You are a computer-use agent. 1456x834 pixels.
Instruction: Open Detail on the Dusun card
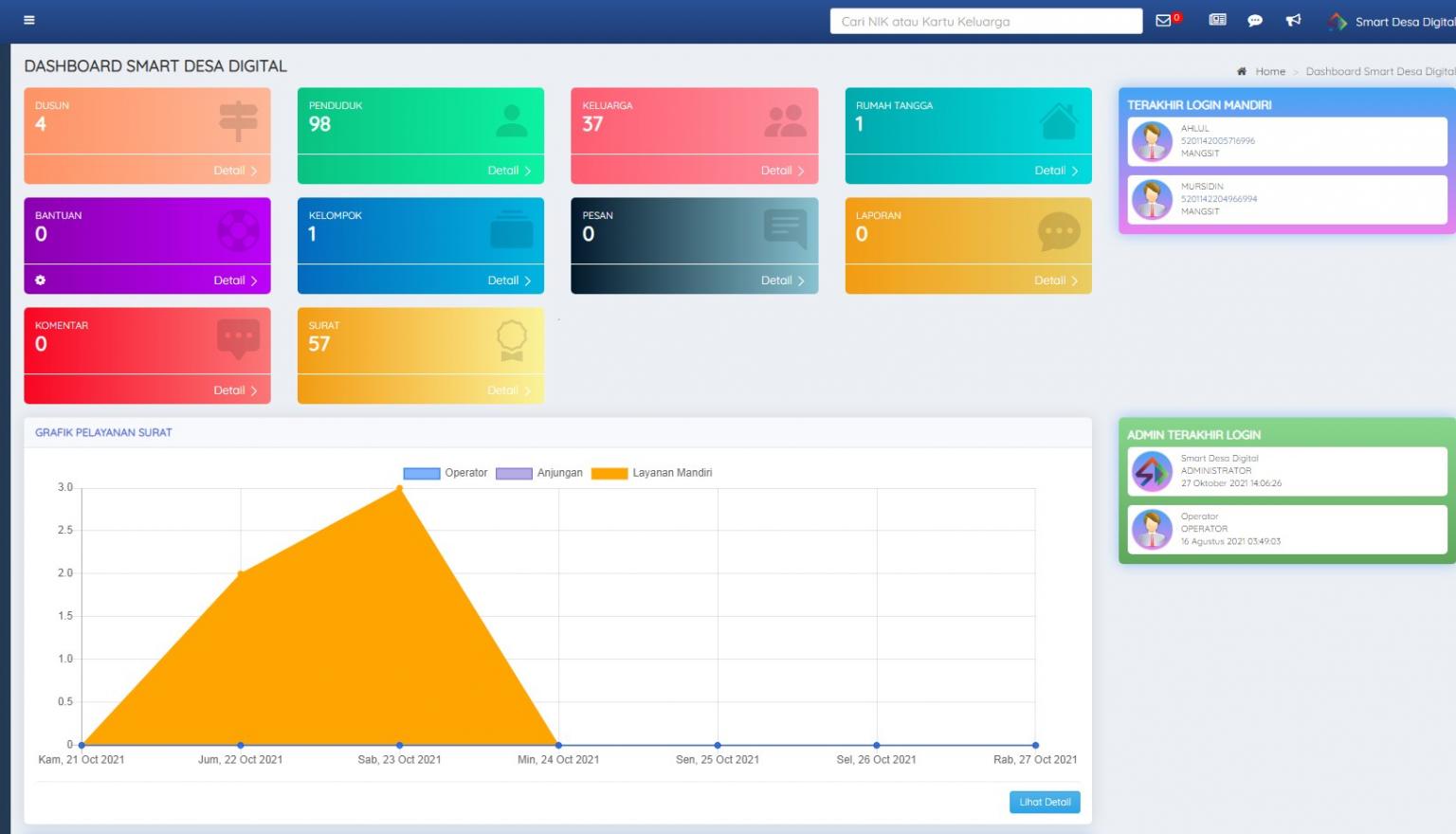pyautogui.click(x=235, y=171)
